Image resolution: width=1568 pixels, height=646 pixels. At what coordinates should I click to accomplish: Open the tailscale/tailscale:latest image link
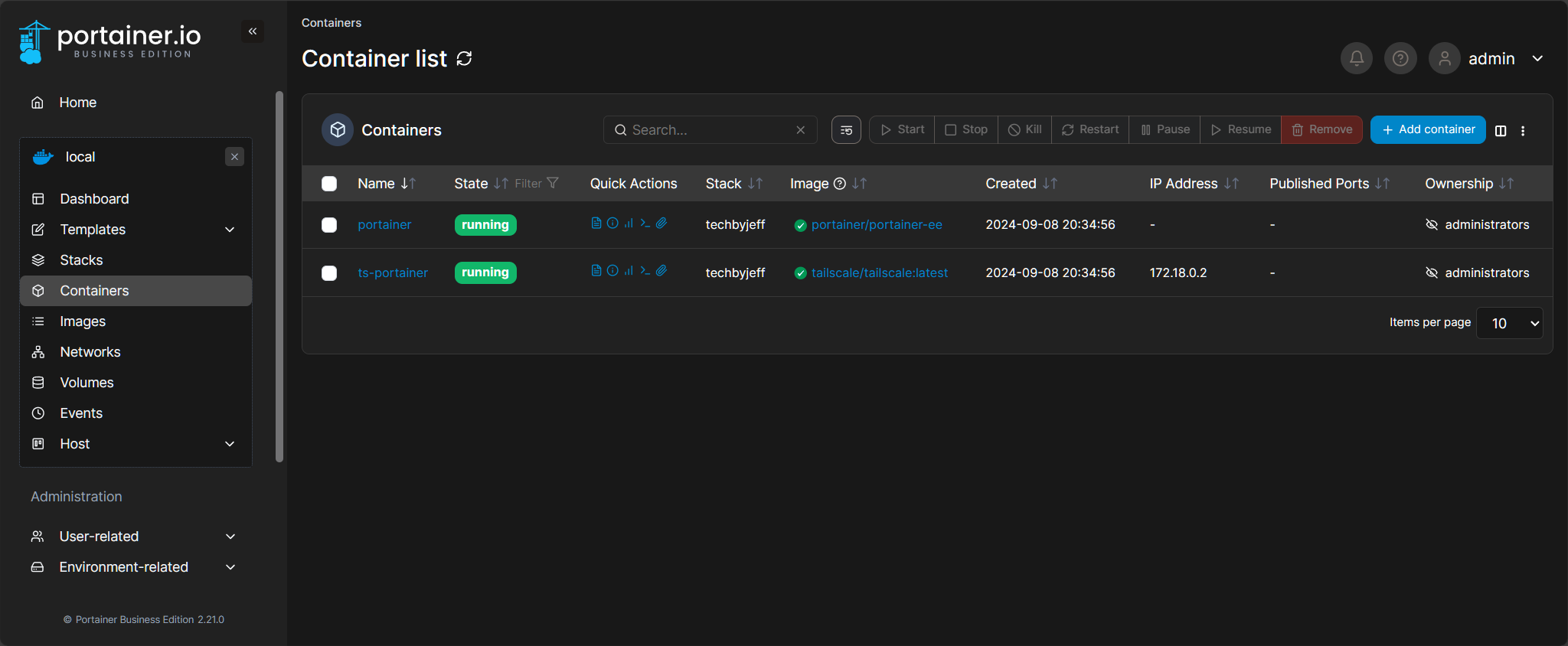(880, 273)
